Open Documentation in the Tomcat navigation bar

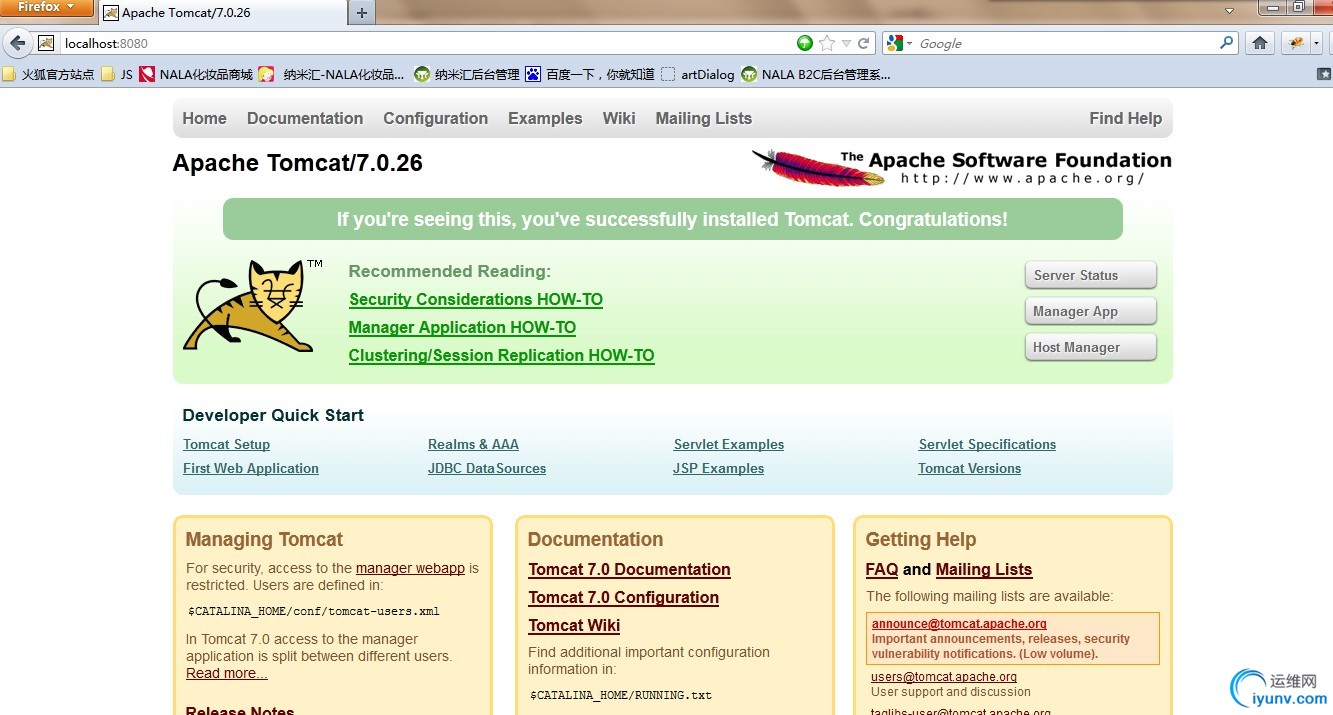click(305, 118)
